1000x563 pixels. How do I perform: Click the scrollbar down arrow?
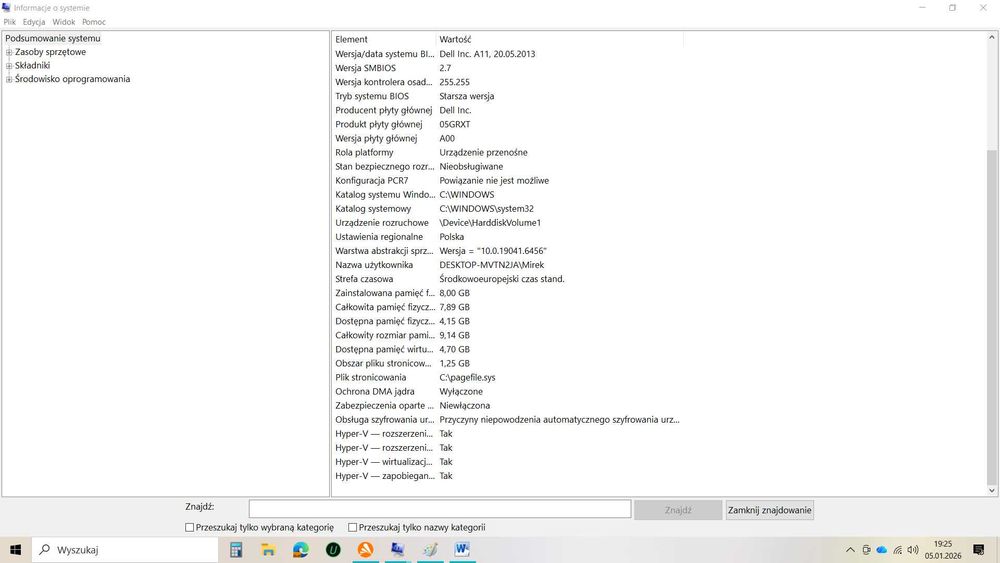click(992, 490)
